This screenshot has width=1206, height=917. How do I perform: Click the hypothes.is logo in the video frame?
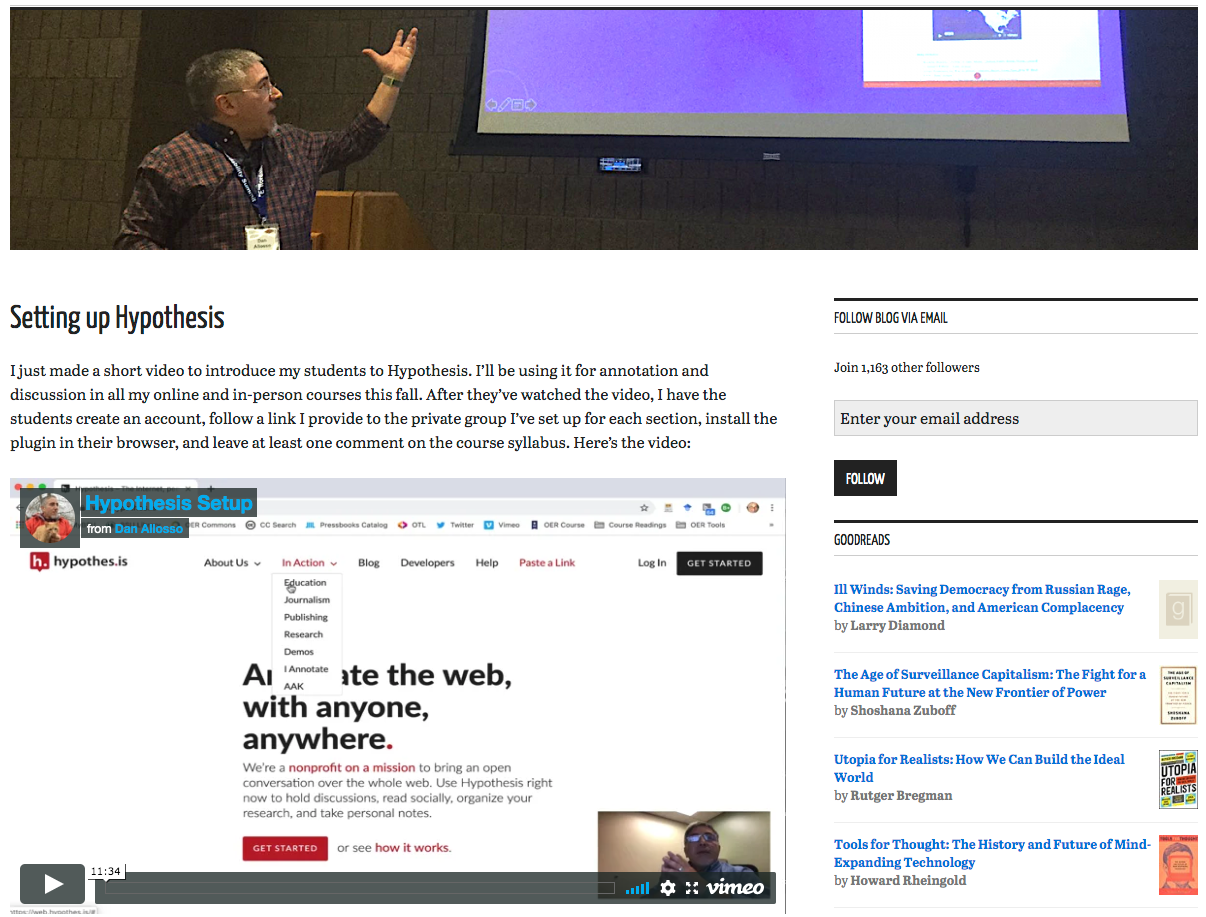78,562
